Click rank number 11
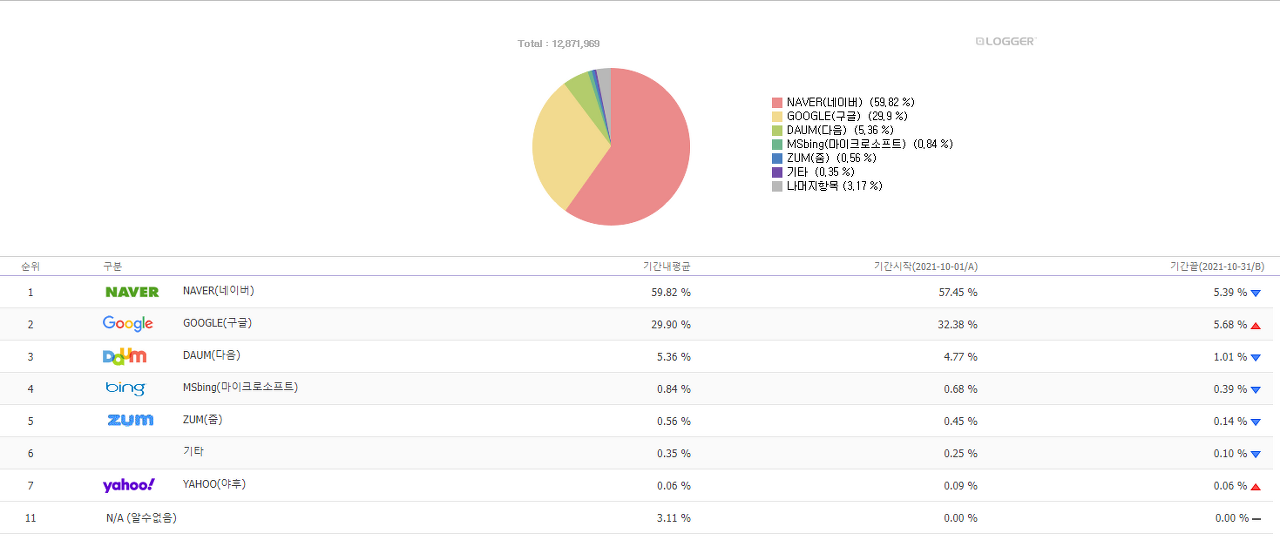The image size is (1280, 540). pyautogui.click(x=31, y=518)
